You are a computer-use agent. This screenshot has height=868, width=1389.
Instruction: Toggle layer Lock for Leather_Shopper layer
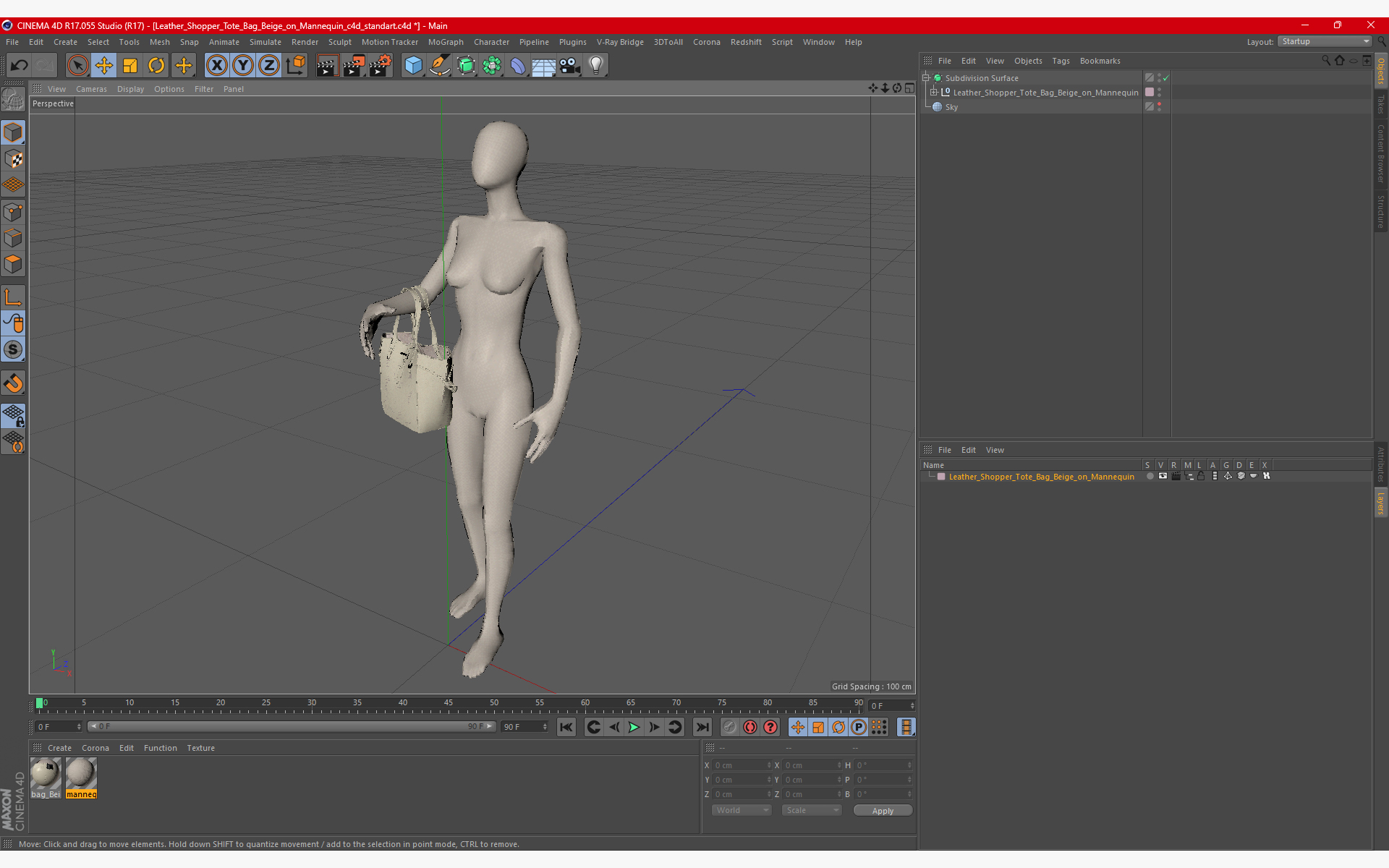[1202, 476]
